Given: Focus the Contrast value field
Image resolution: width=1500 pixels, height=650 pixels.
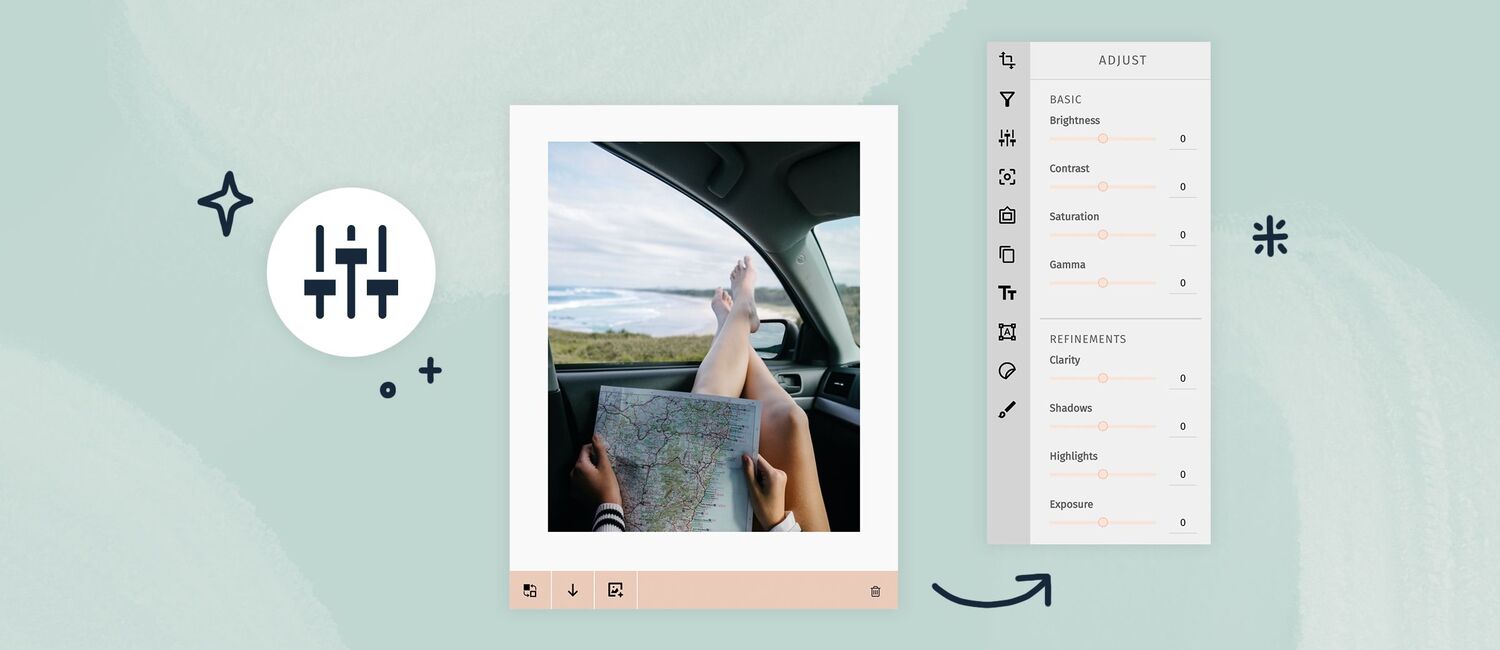Looking at the screenshot, I should pyautogui.click(x=1183, y=187).
